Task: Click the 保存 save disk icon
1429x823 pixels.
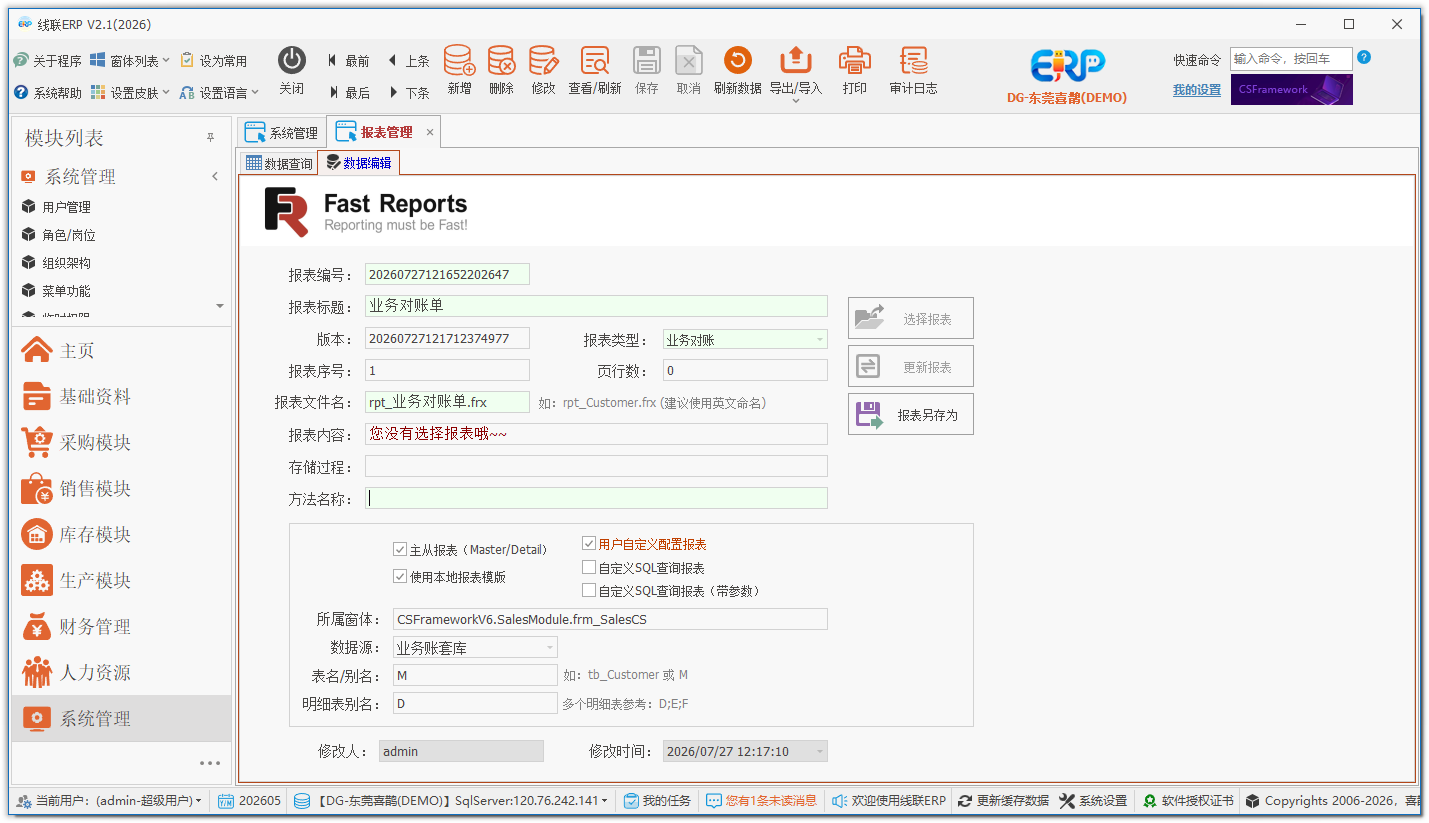Action: 647,61
